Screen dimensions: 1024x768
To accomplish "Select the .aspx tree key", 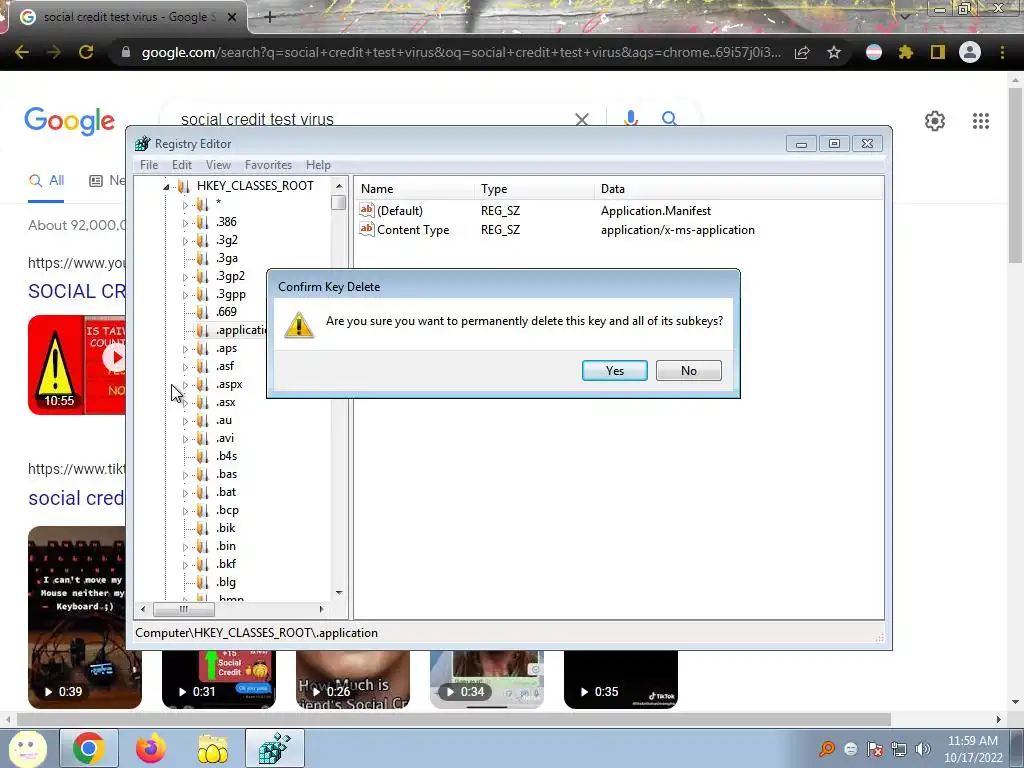I will point(229,385).
